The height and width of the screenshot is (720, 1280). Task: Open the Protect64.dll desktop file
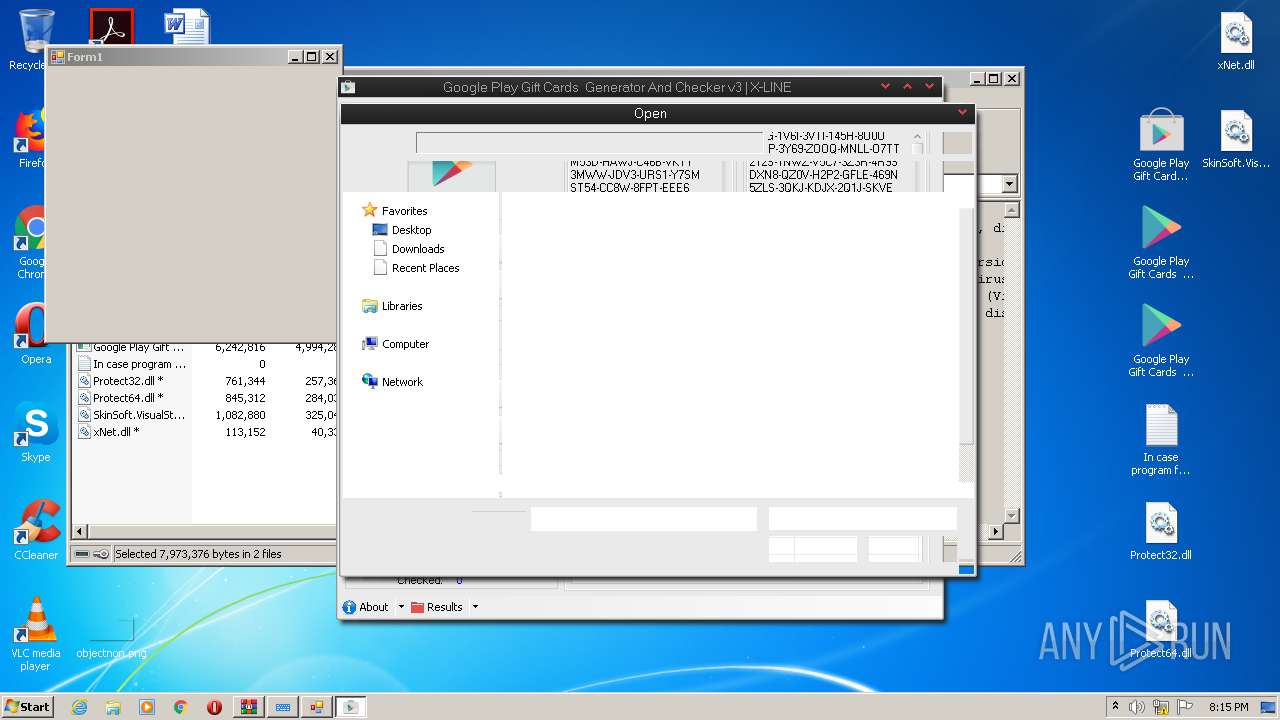coord(1161,629)
